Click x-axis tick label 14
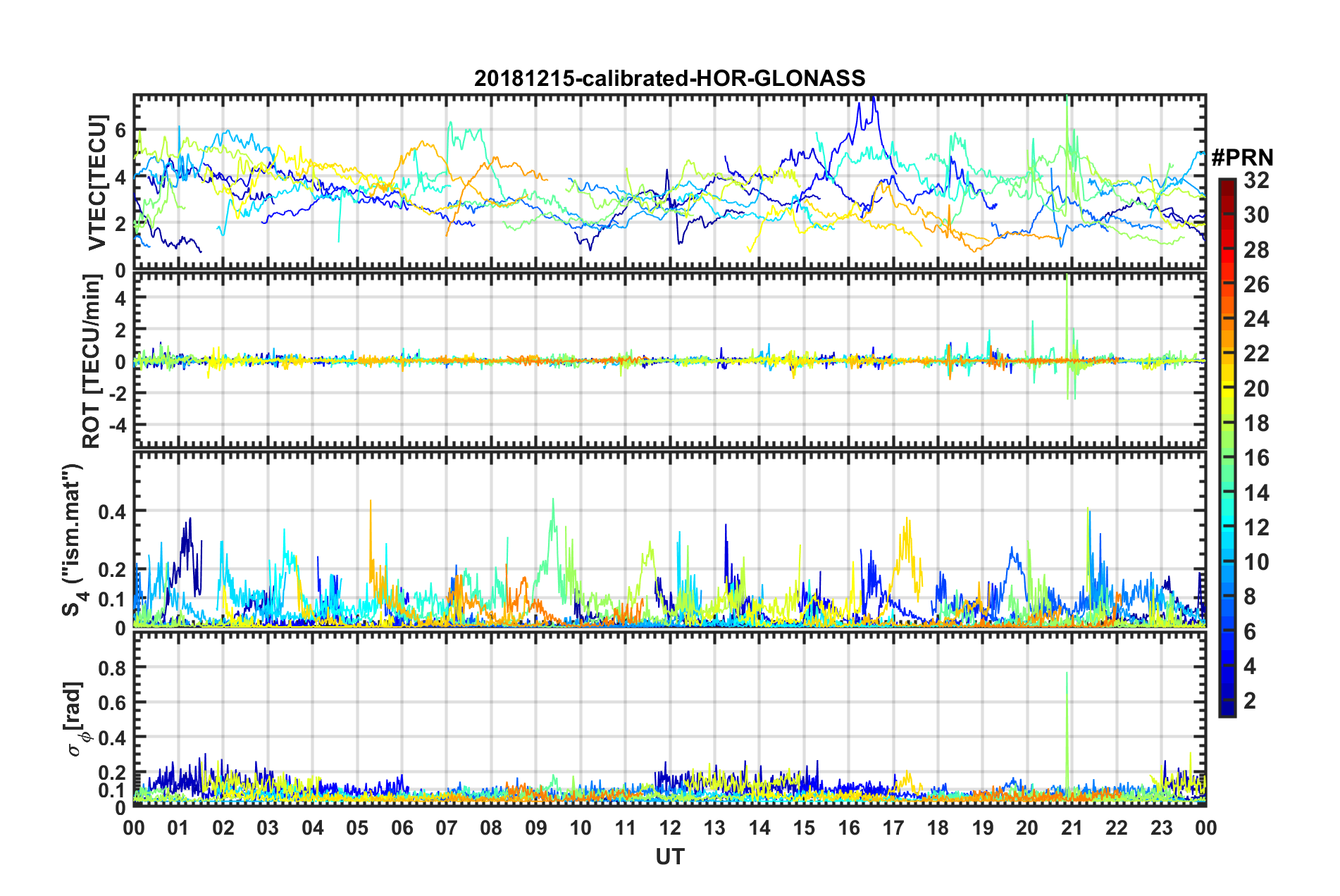 coord(759,828)
